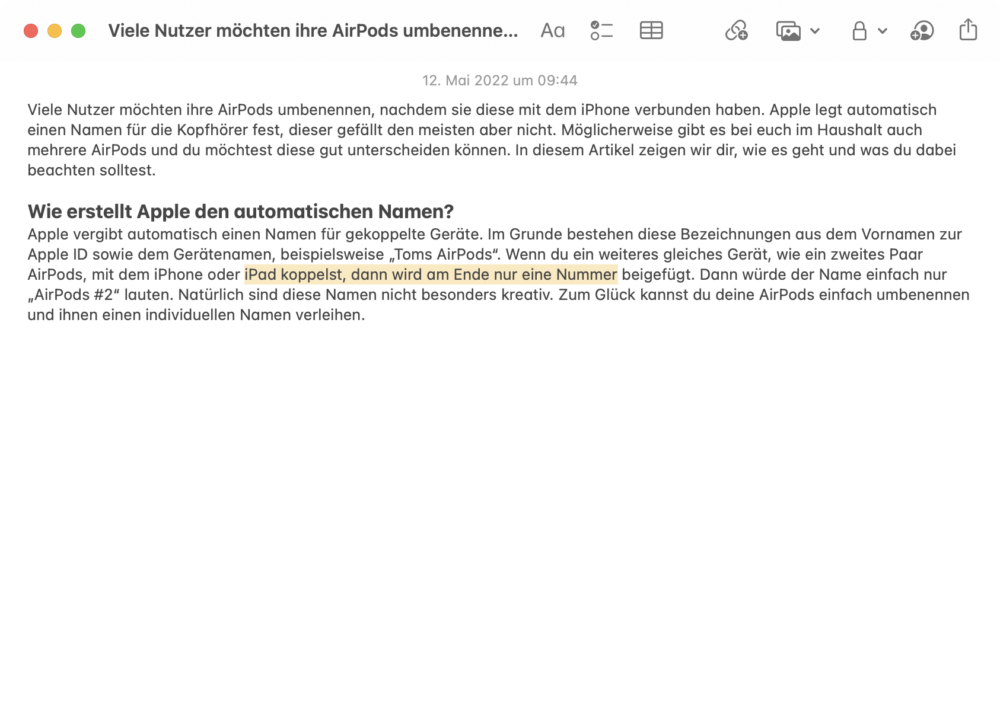Expand the media dropdown chevron
The image size is (1000, 716).
click(x=815, y=31)
